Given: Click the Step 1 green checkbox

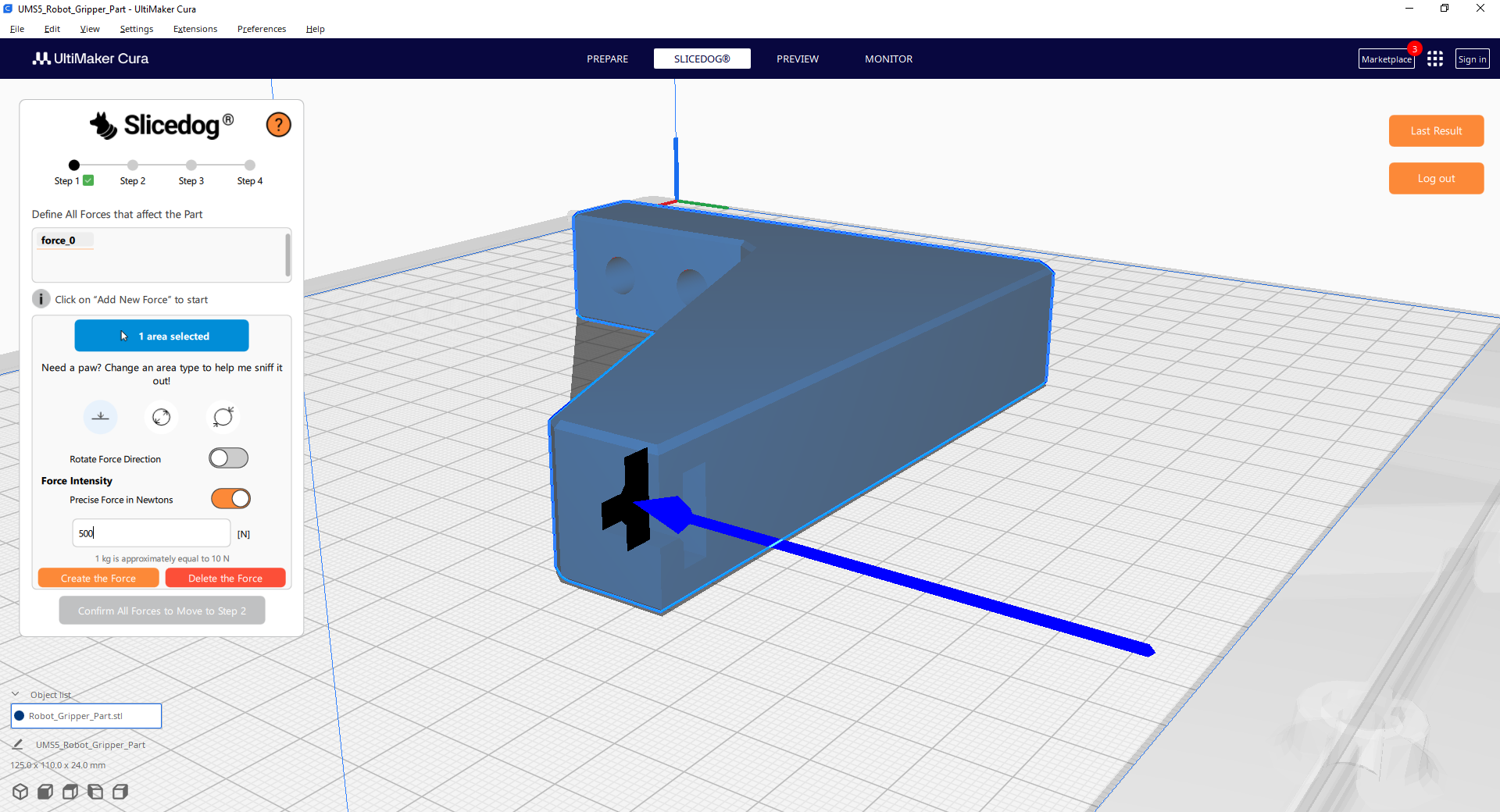Looking at the screenshot, I should point(88,180).
